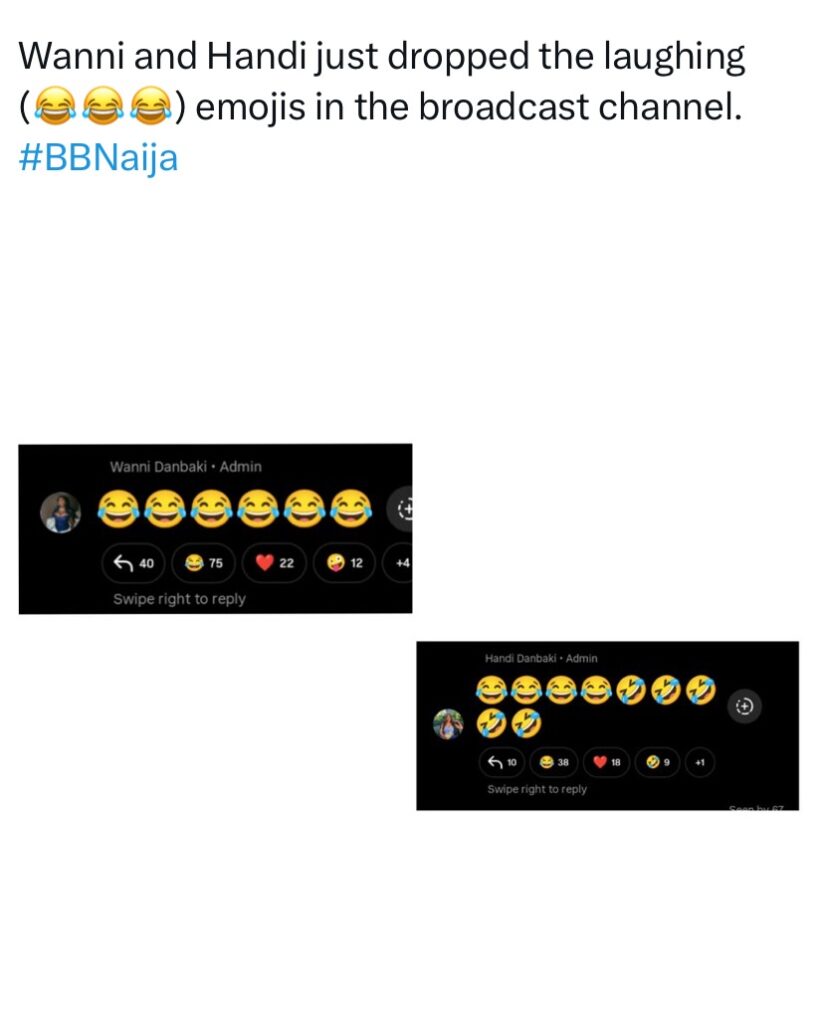Open replies count 10 on Handi's message
The image size is (824, 1024).
pyautogui.click(x=502, y=762)
